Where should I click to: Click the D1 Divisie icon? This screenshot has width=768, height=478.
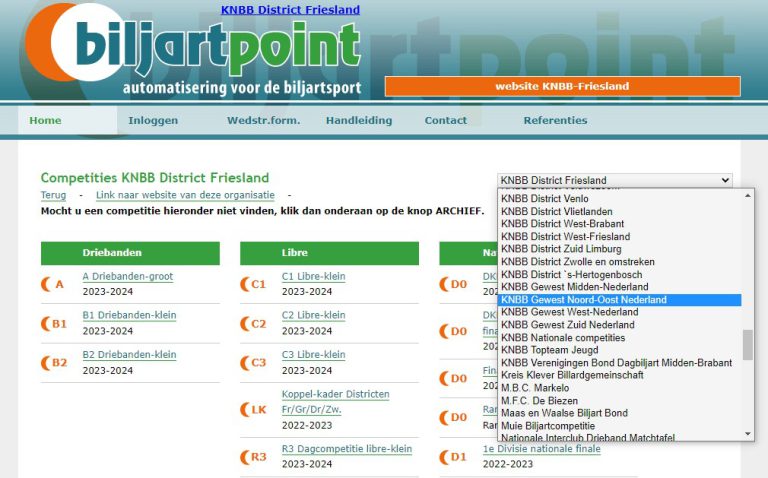[453, 457]
